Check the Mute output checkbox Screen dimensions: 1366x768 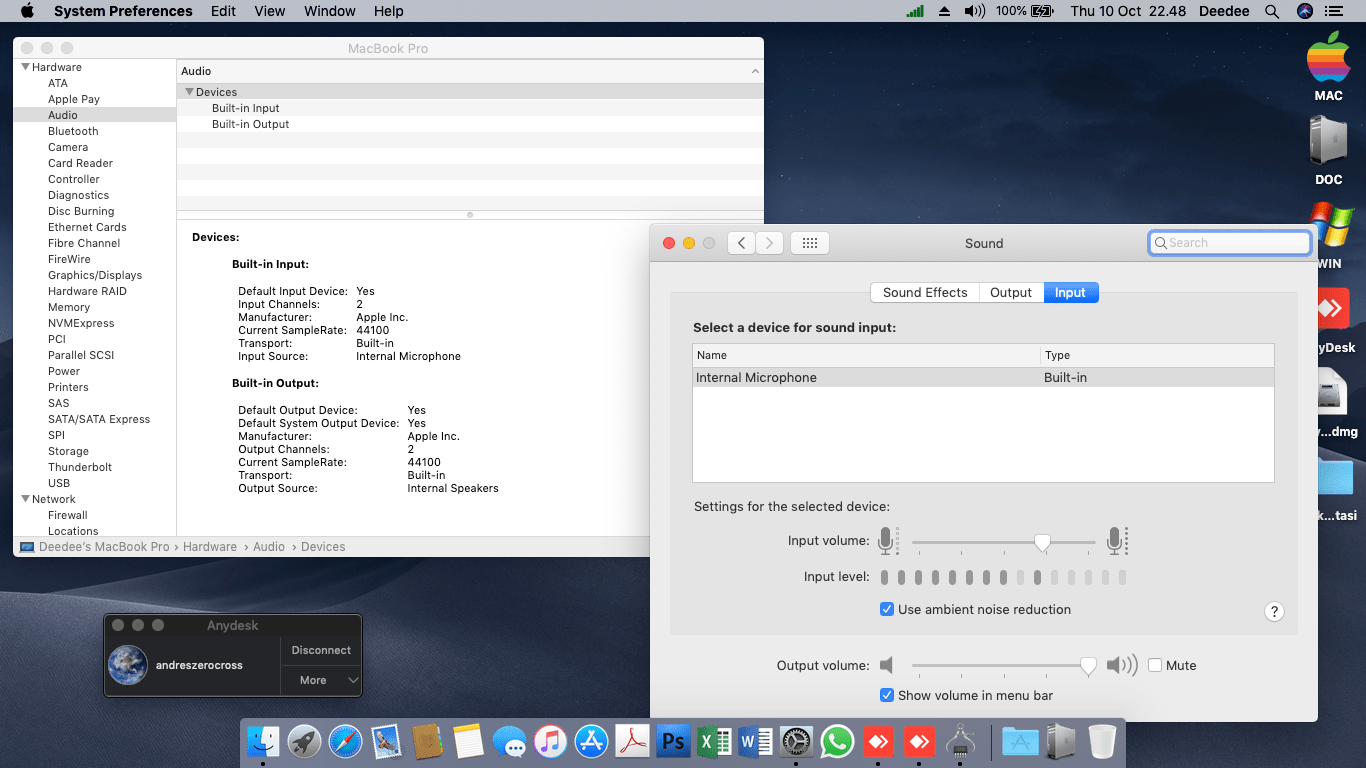pos(1155,665)
